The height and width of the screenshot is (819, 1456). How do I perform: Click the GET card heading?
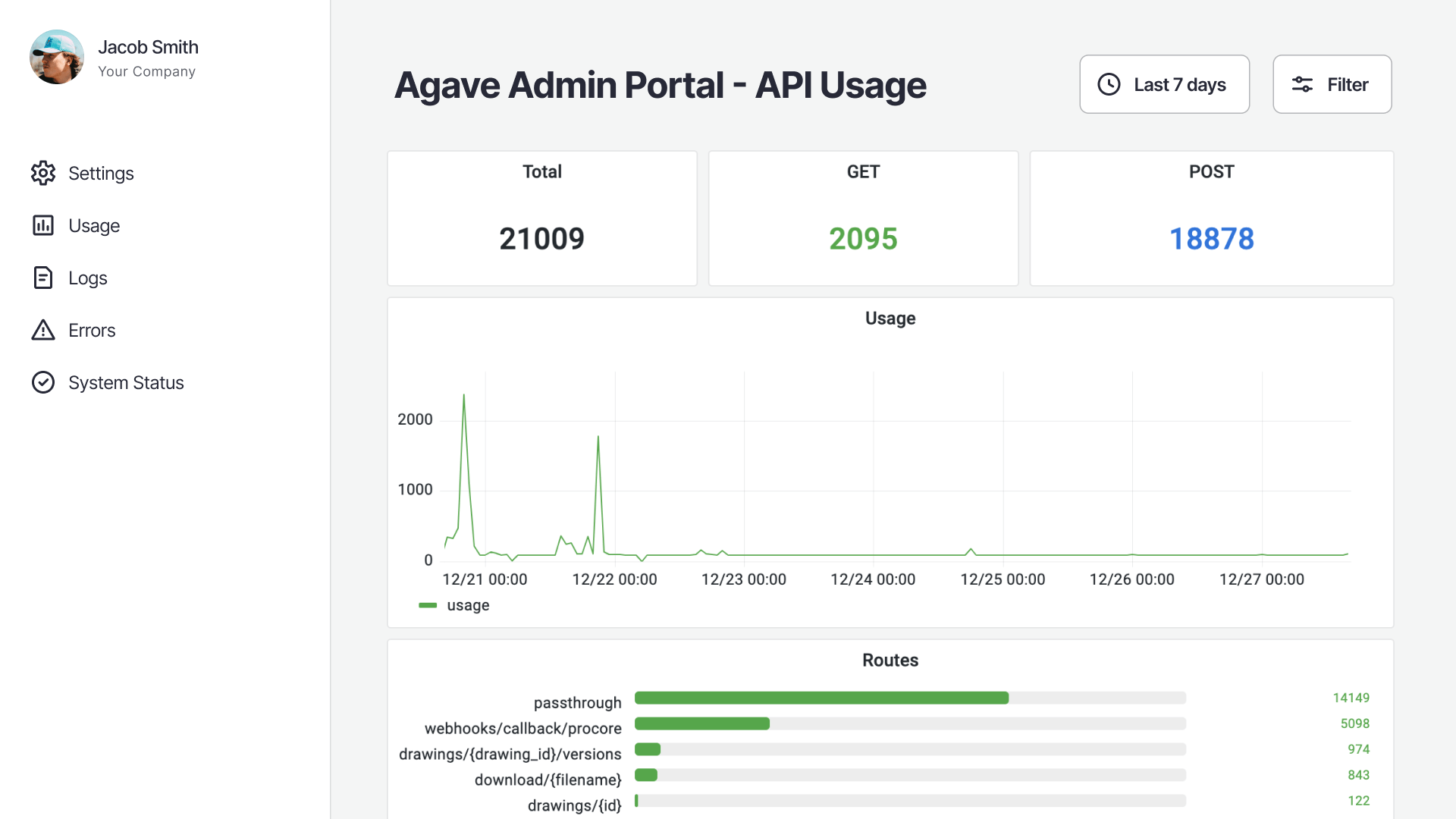point(863,172)
